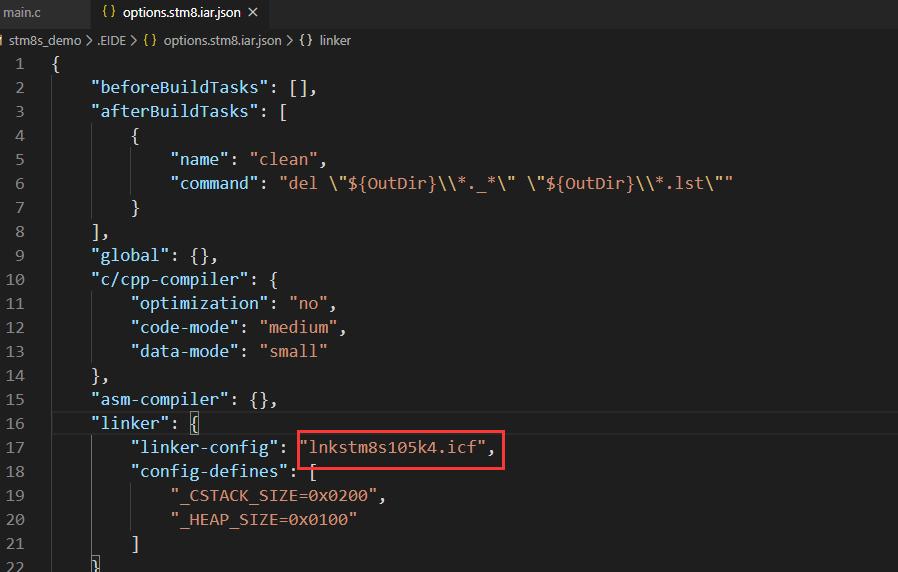The image size is (898, 572).
Task: Open stm8s_demo breadcrumb folder
Action: point(45,41)
